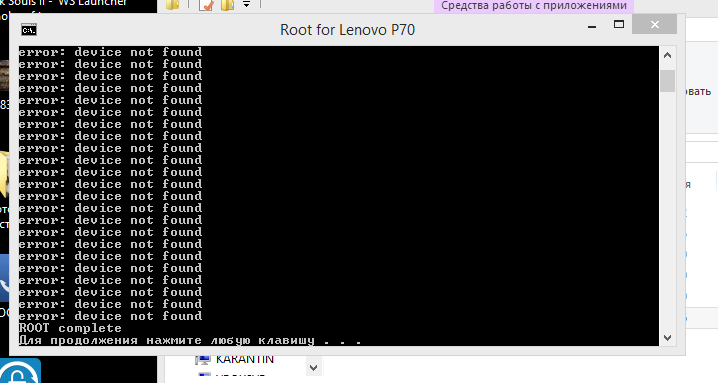Click the computer icon next to KARANTIN

pyautogui.click(x=203, y=360)
